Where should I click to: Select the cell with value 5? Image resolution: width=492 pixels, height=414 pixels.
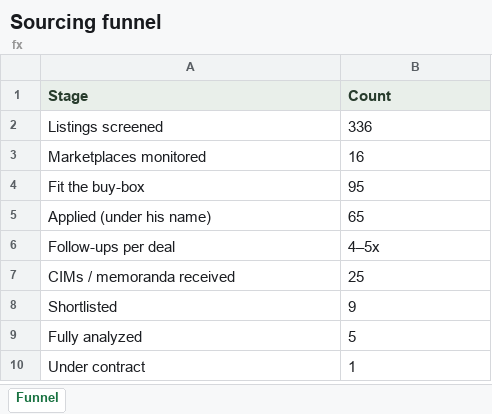415,336
